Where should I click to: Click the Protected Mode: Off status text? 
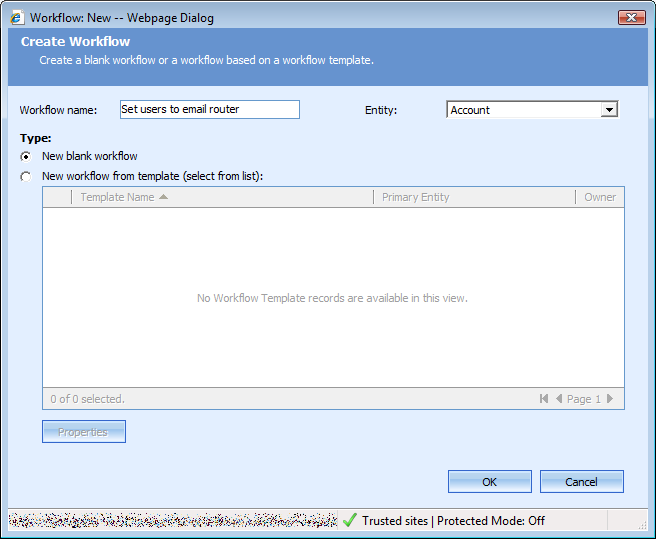pos(490,520)
